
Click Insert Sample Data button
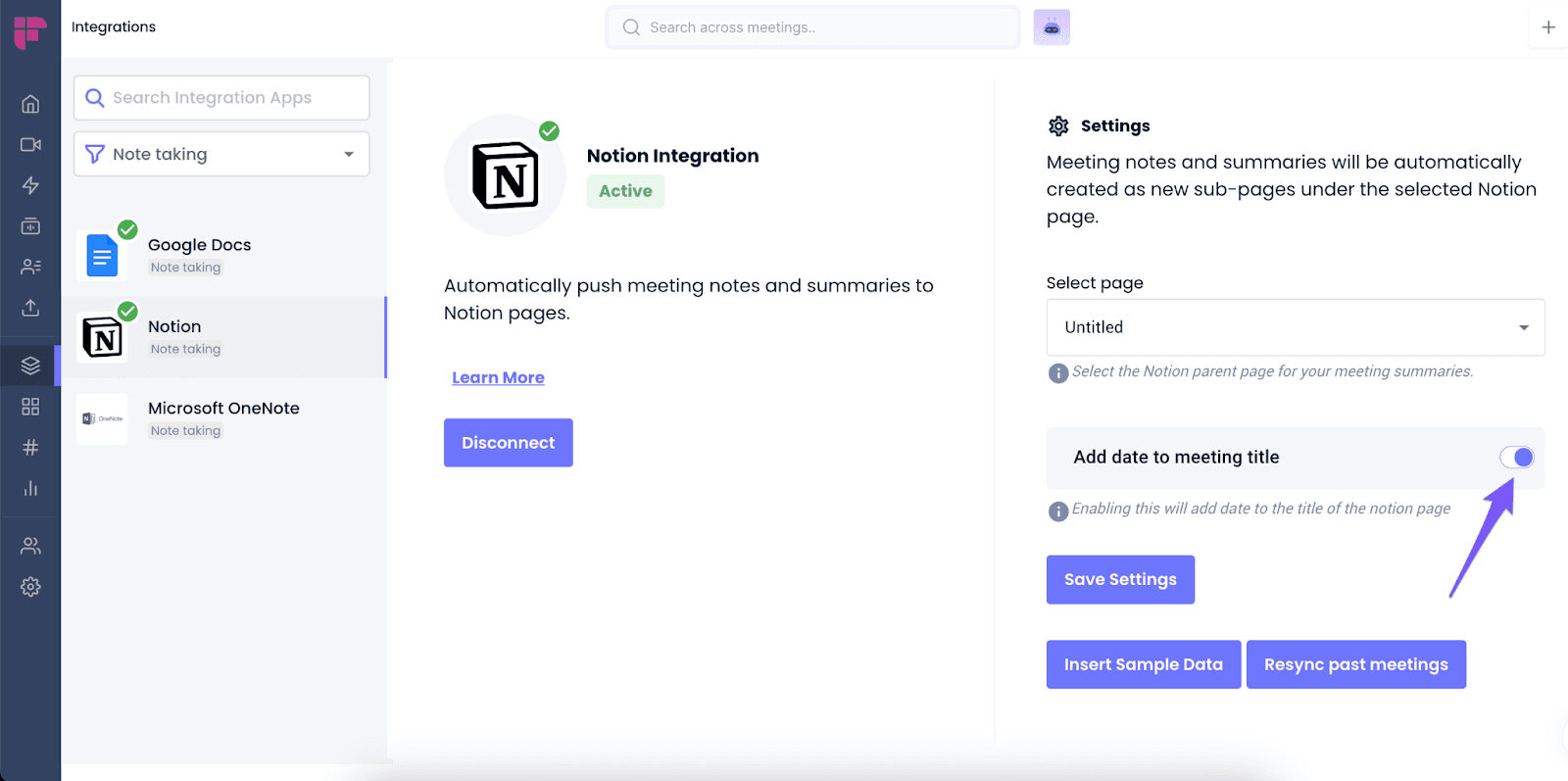coord(1144,664)
